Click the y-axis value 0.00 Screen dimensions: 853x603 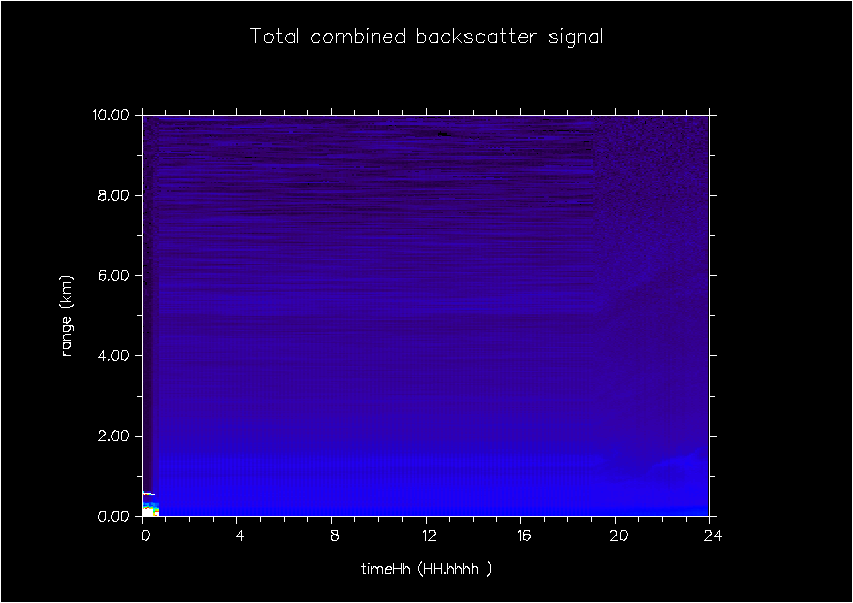tap(113, 516)
